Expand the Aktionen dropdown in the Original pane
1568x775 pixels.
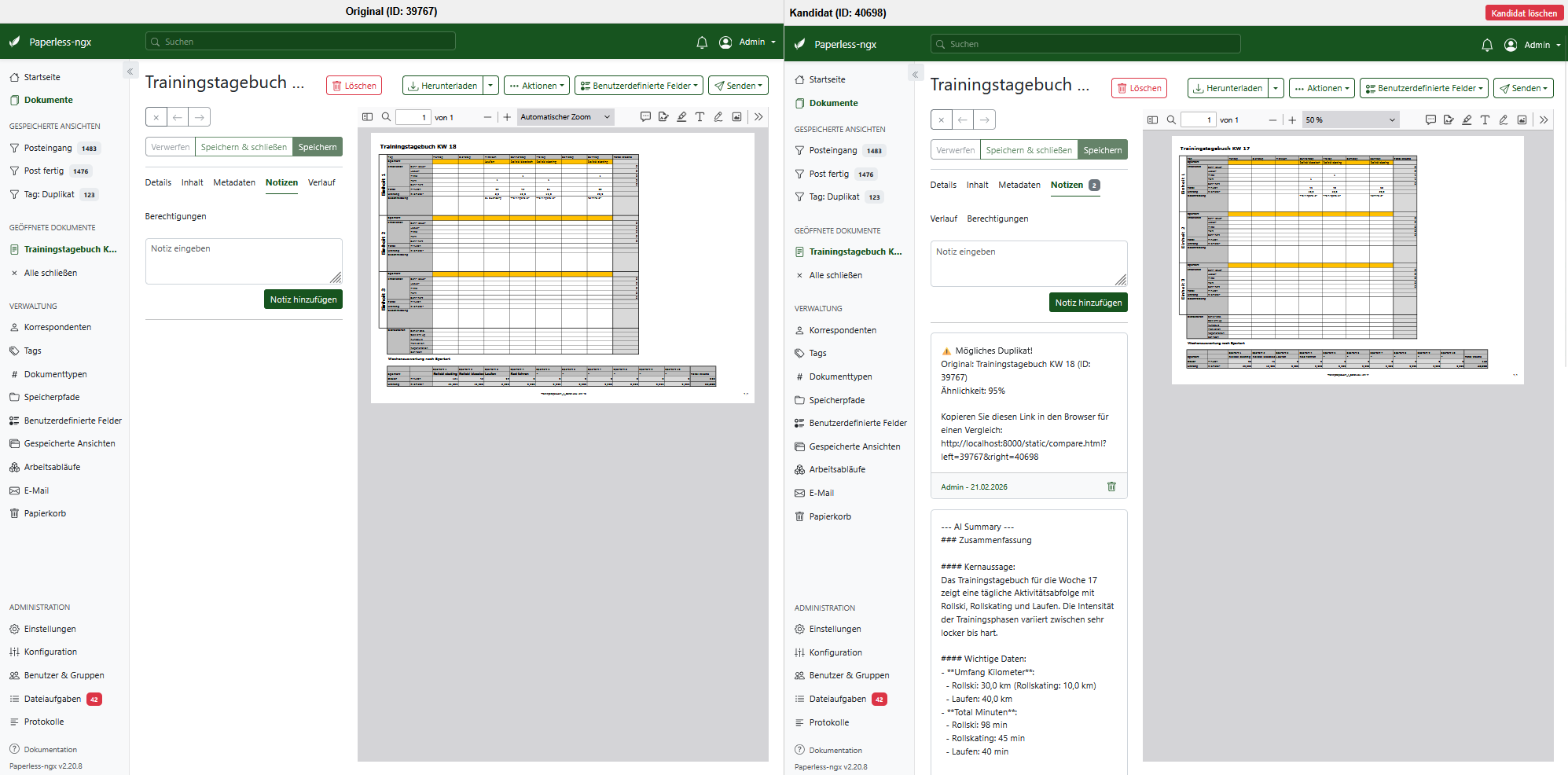[537, 86]
